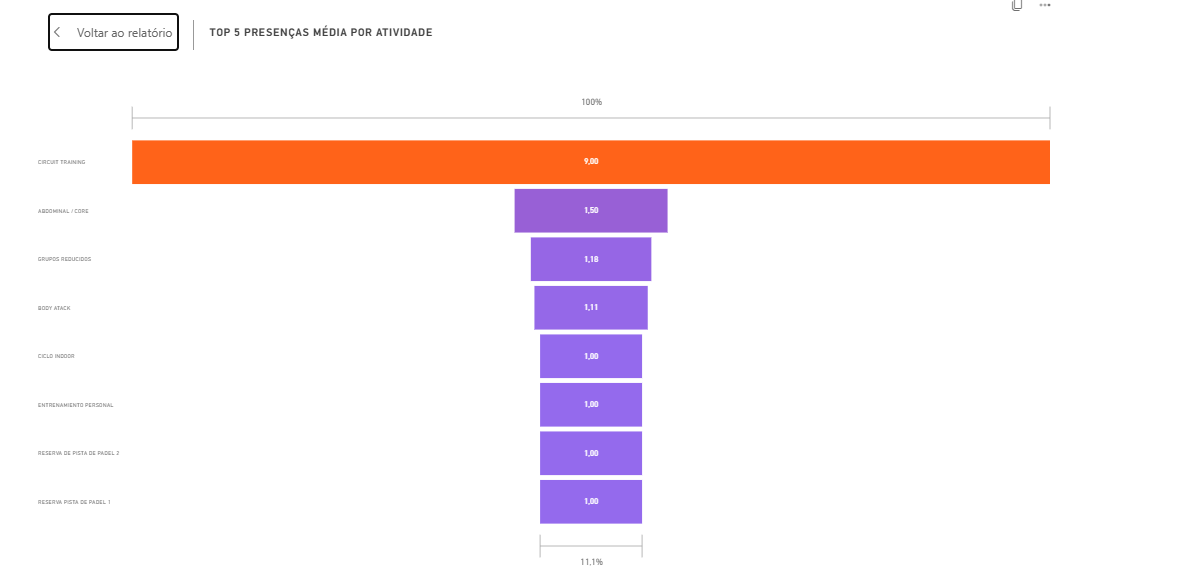This screenshot has height=575, width=1191.
Task: Click the Entrenamiento Personal category label
Action: pyautogui.click(x=76, y=405)
